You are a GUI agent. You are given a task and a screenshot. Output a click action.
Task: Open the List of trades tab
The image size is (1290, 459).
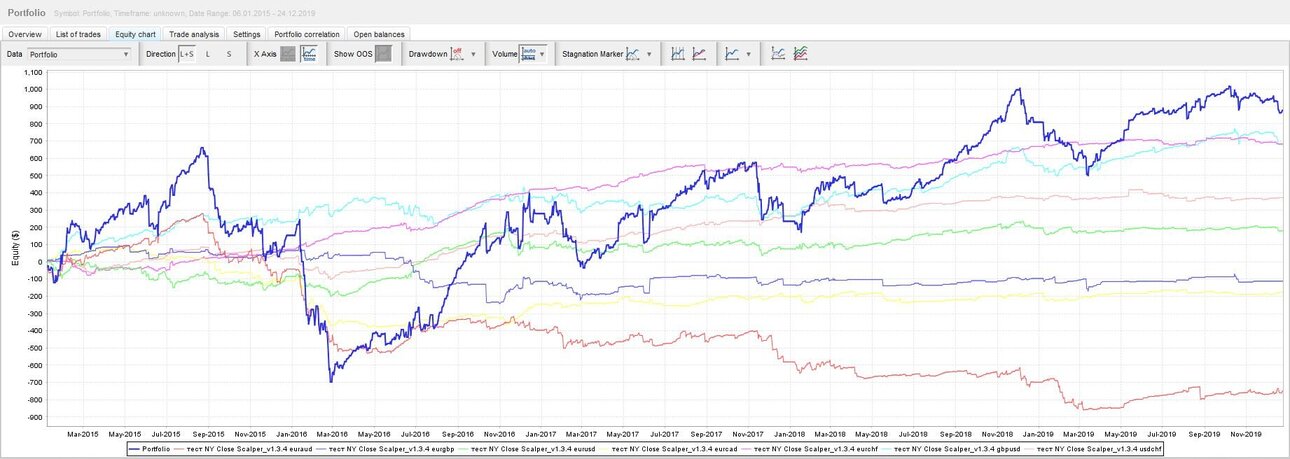(79, 34)
